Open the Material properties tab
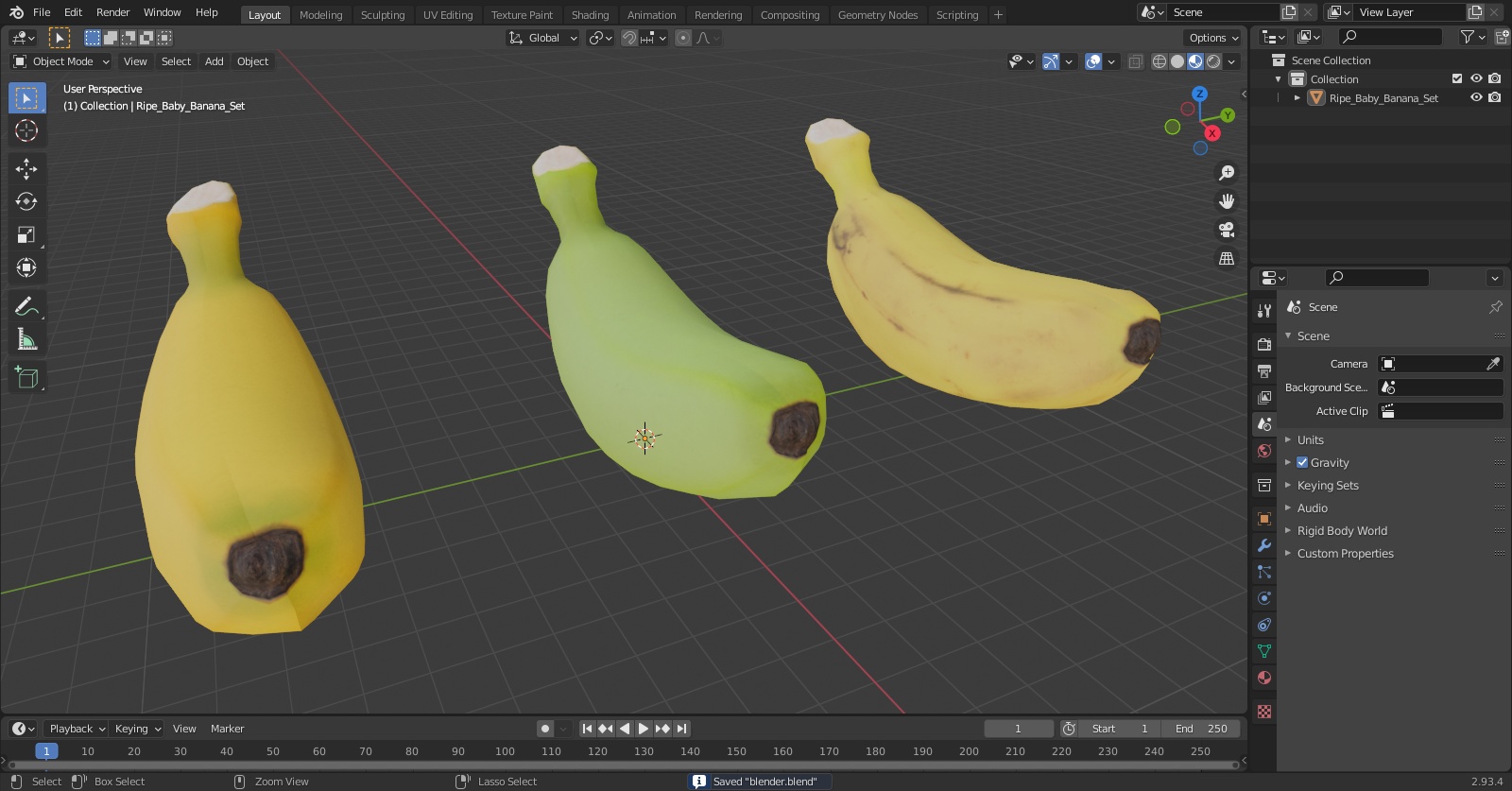This screenshot has width=1512, height=791. (x=1263, y=678)
